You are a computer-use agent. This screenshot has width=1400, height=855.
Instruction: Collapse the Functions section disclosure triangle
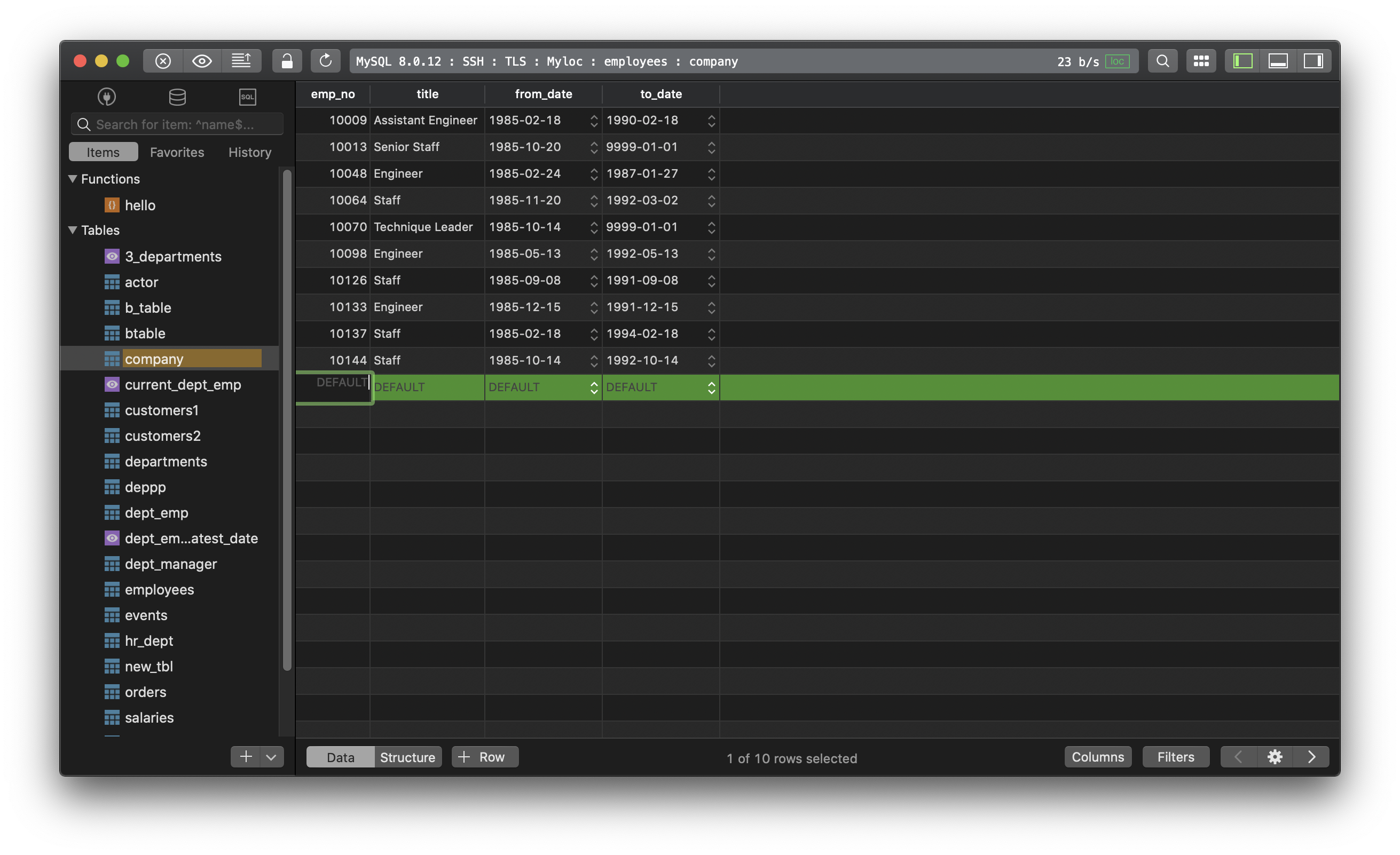(x=73, y=178)
